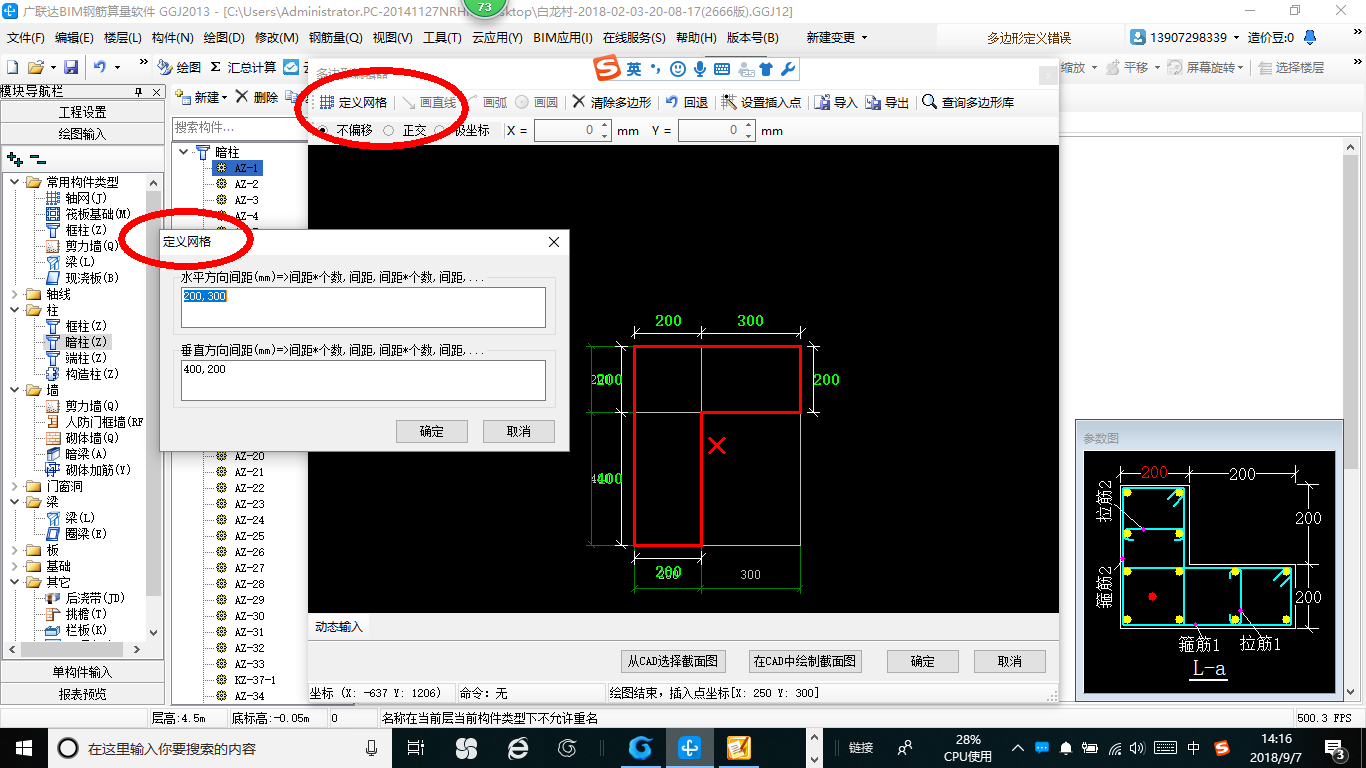This screenshot has height=768, width=1366.
Task: Collapse the 暗柱 node in component list
Action: tap(184, 152)
